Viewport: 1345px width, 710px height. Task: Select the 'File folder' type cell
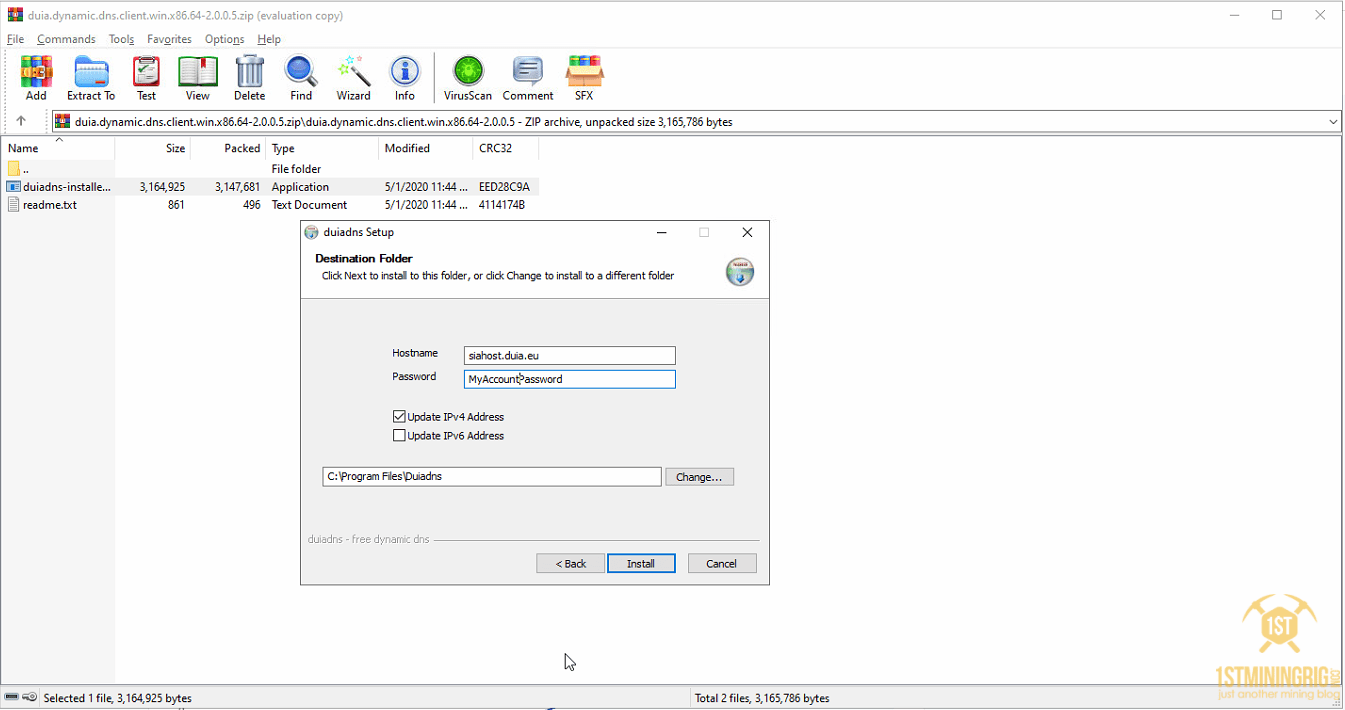[x=296, y=169]
